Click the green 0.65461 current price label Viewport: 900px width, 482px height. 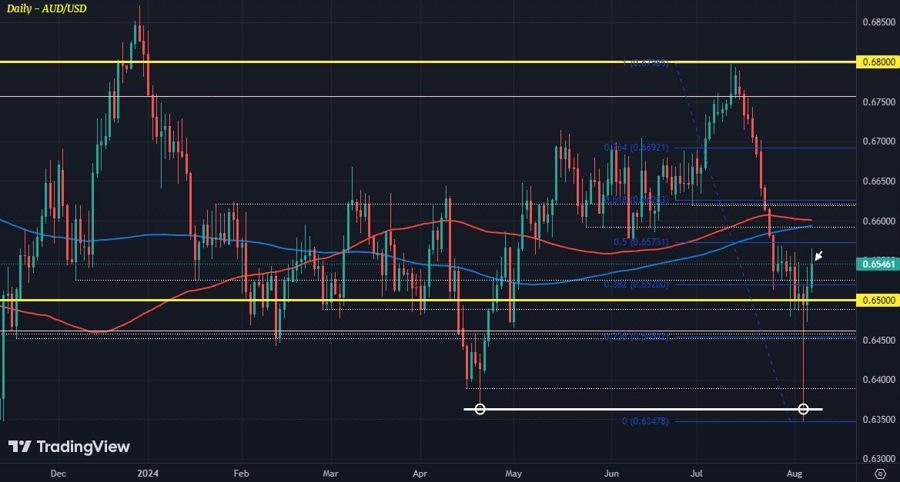(x=875, y=264)
